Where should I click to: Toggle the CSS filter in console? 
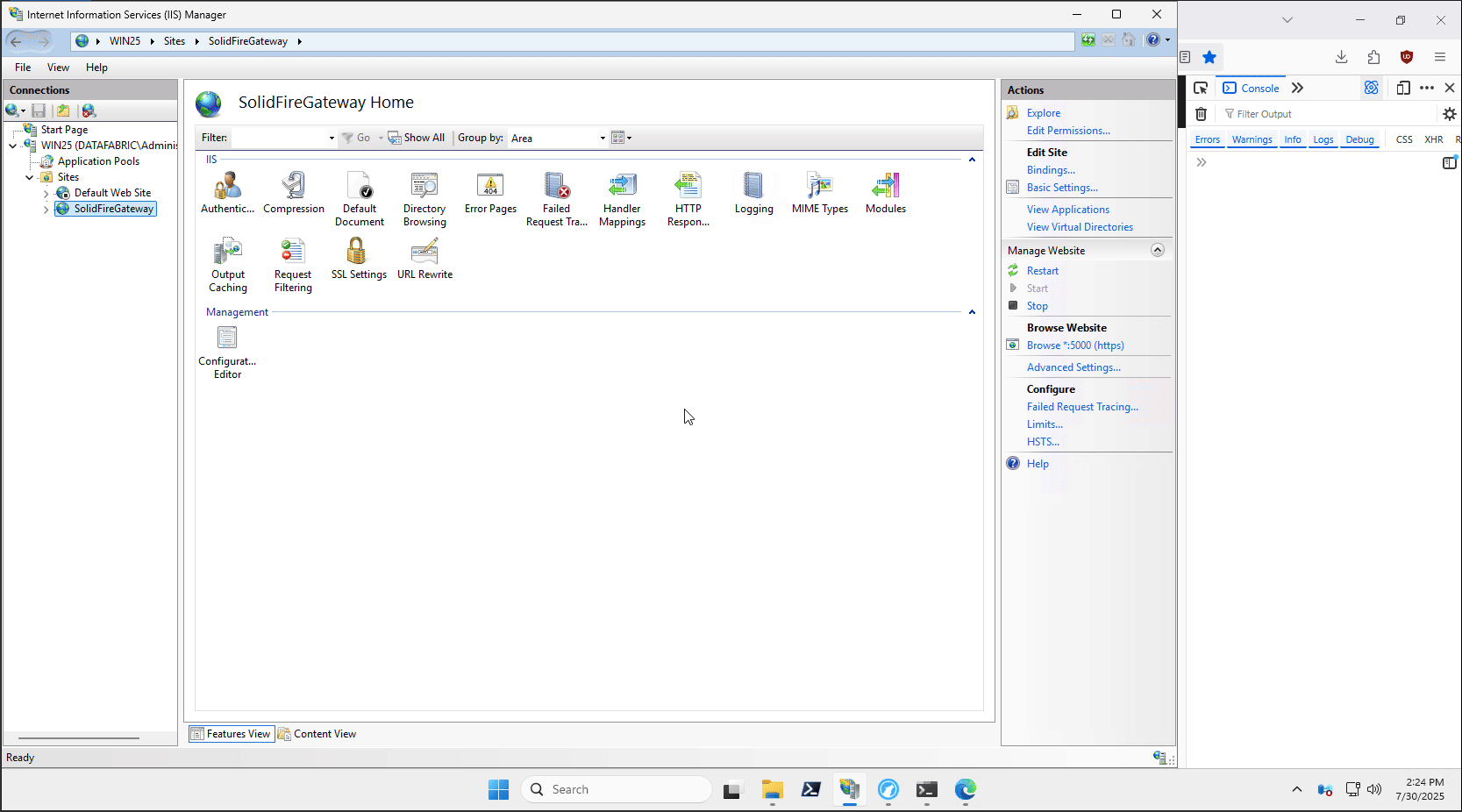click(1404, 139)
